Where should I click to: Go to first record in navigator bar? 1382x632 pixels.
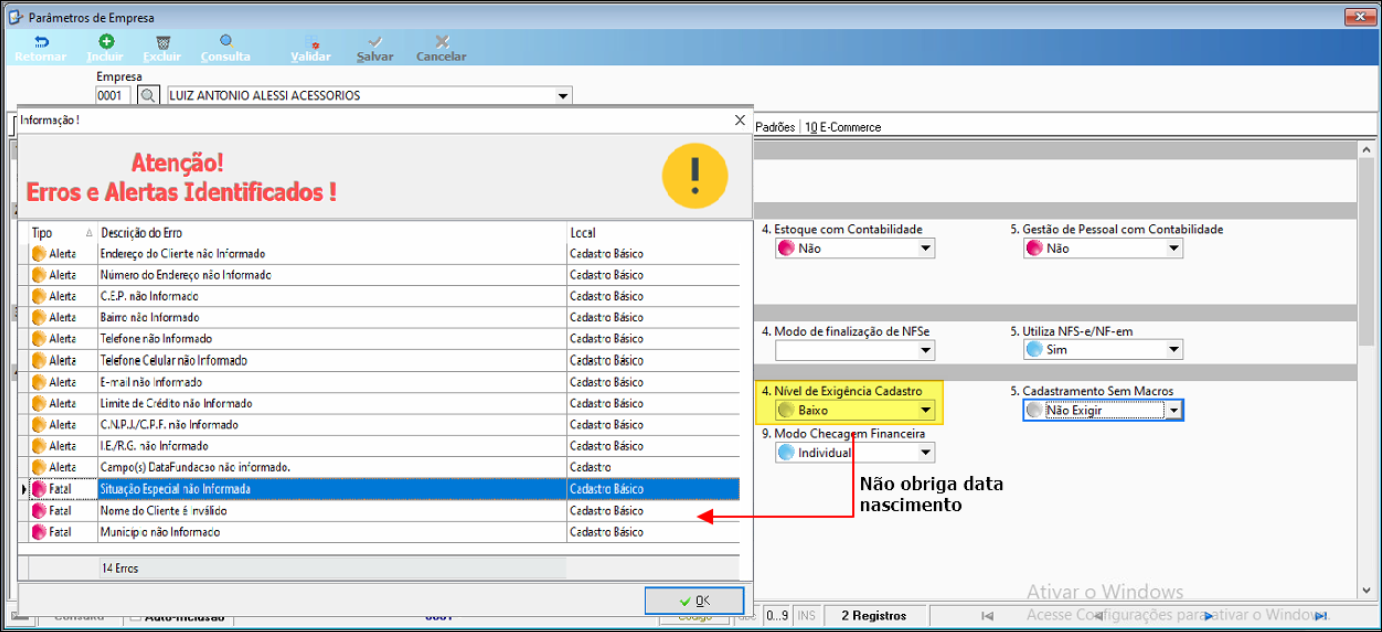(x=988, y=616)
